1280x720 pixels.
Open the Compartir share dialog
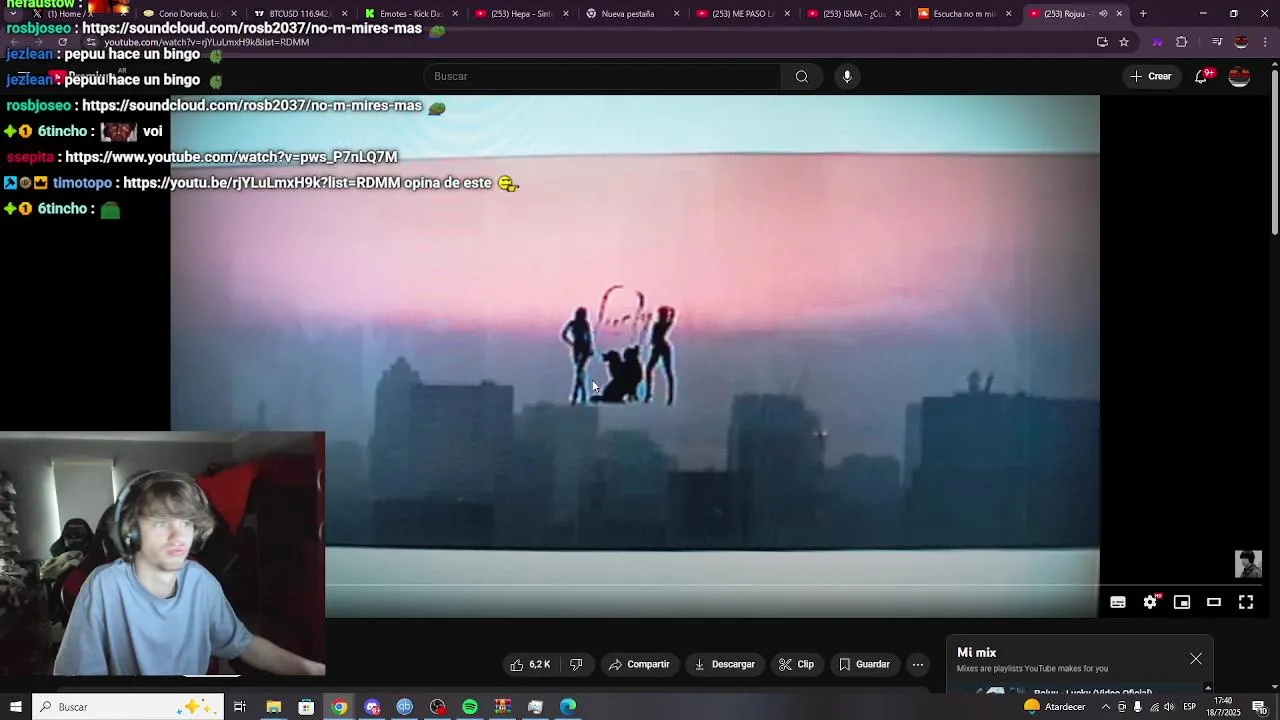(639, 664)
